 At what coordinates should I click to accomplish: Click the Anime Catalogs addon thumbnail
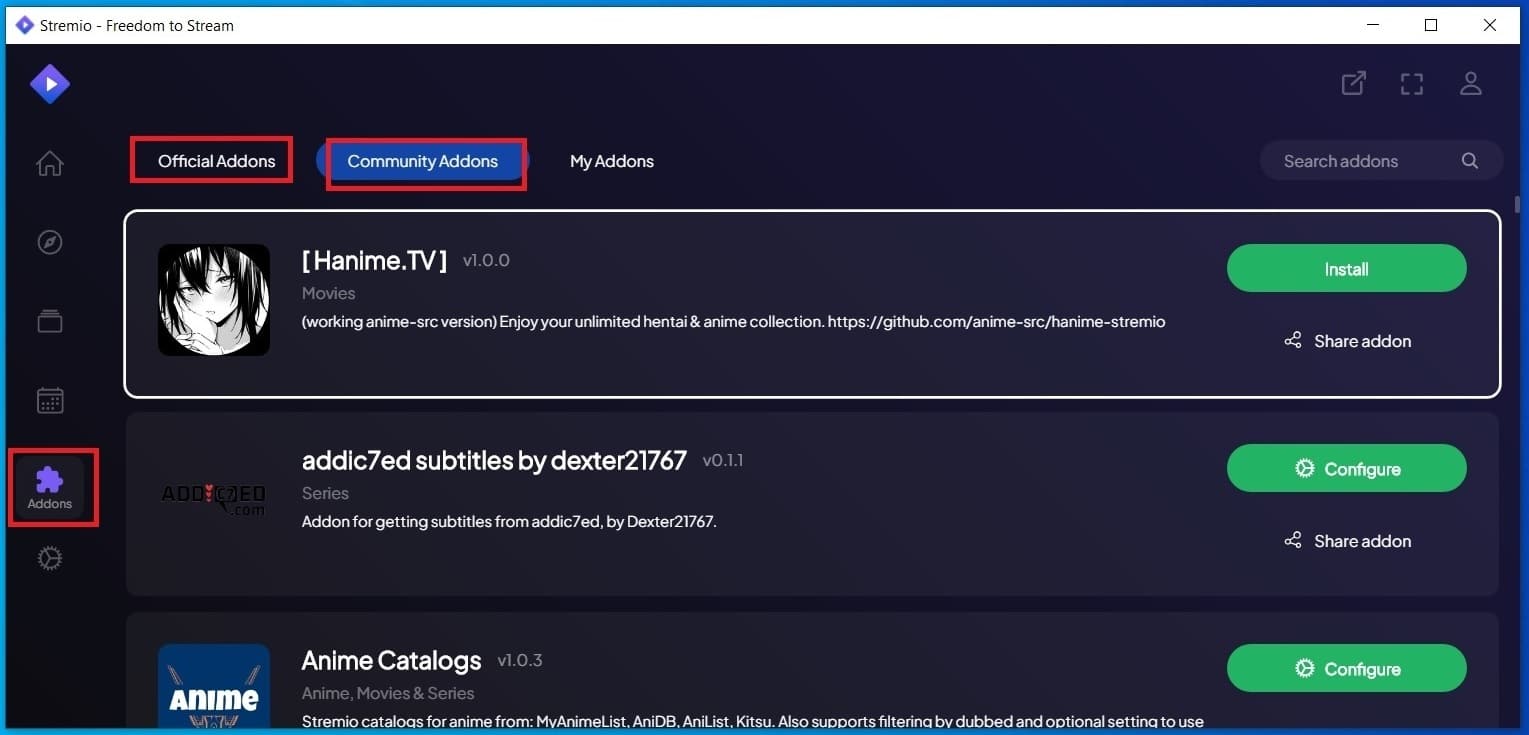[214, 688]
